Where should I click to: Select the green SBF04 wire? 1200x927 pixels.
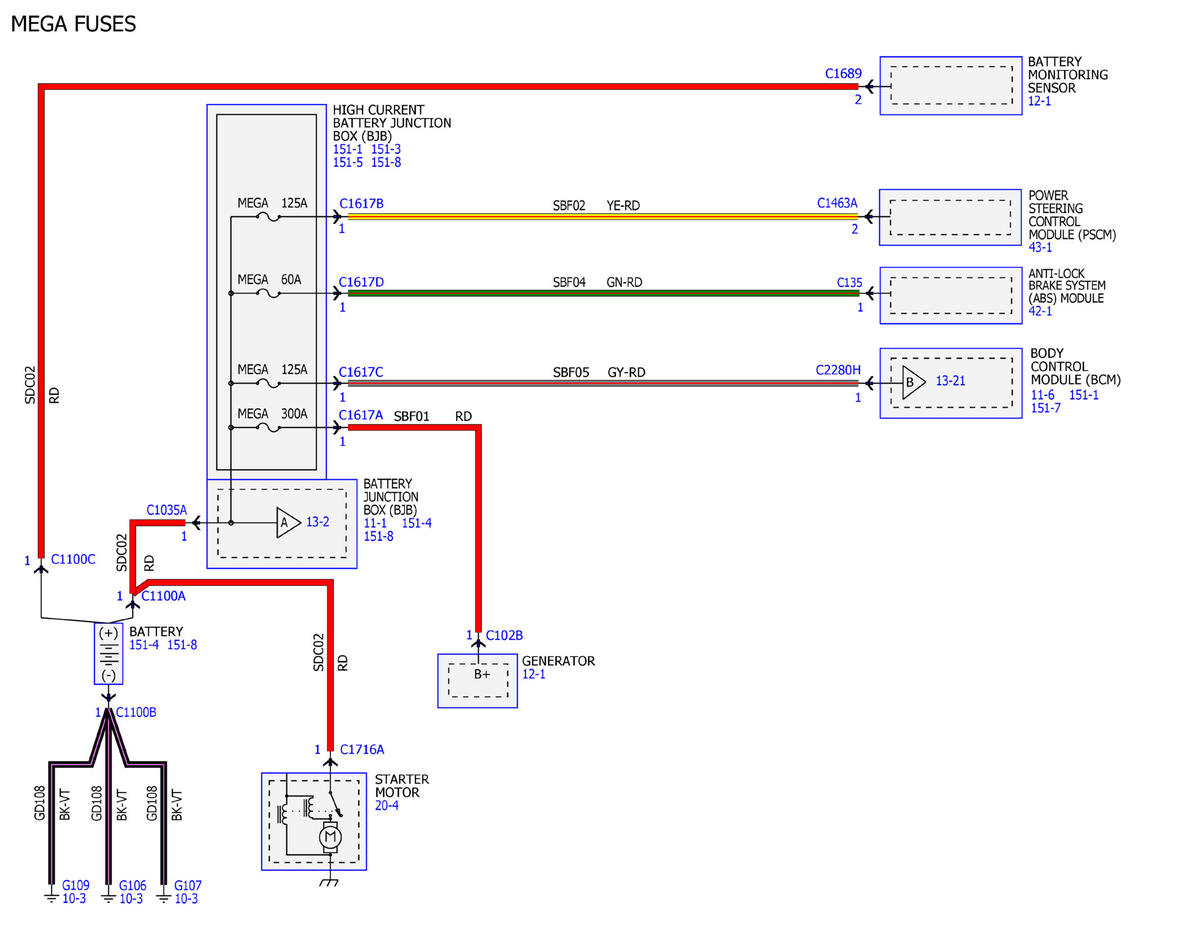click(603, 293)
